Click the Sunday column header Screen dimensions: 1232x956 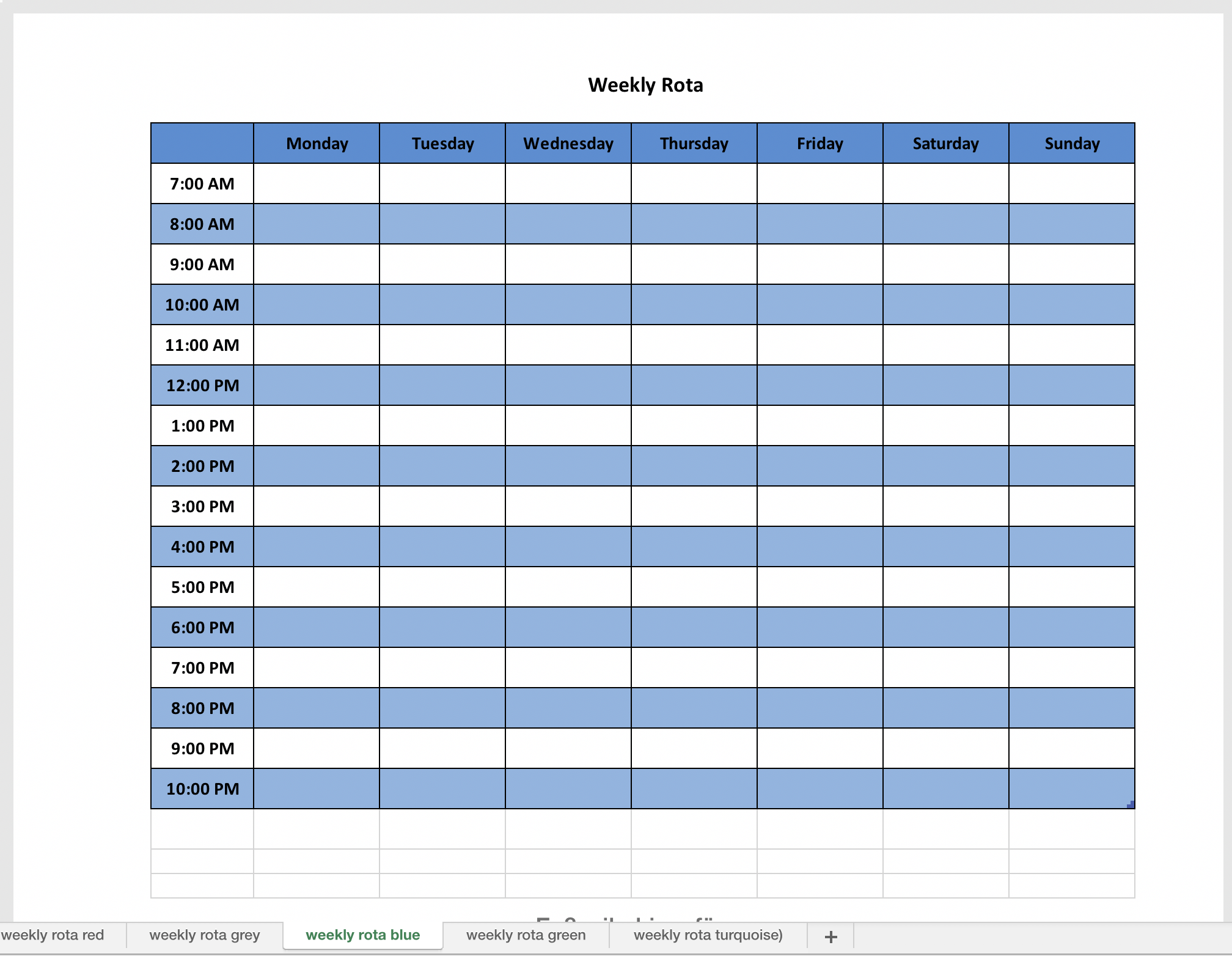1072,143
